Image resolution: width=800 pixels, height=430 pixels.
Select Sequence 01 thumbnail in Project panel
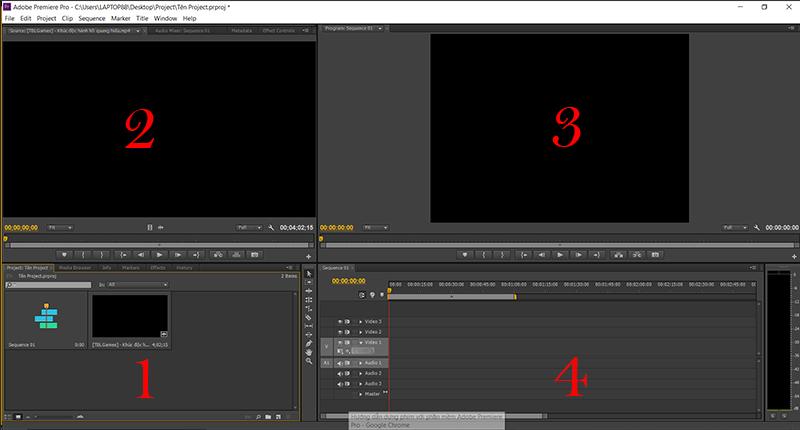pyautogui.click(x=46, y=317)
